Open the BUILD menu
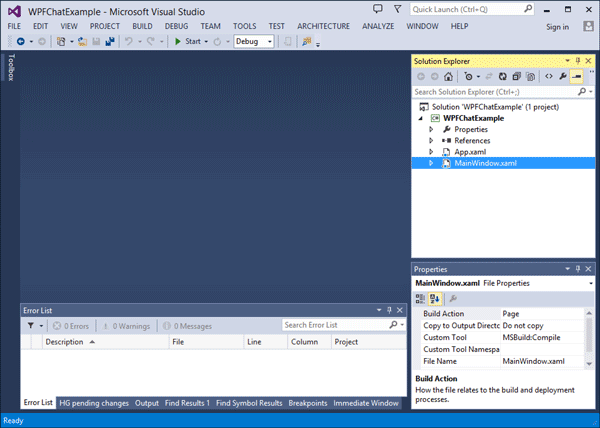 [142, 26]
